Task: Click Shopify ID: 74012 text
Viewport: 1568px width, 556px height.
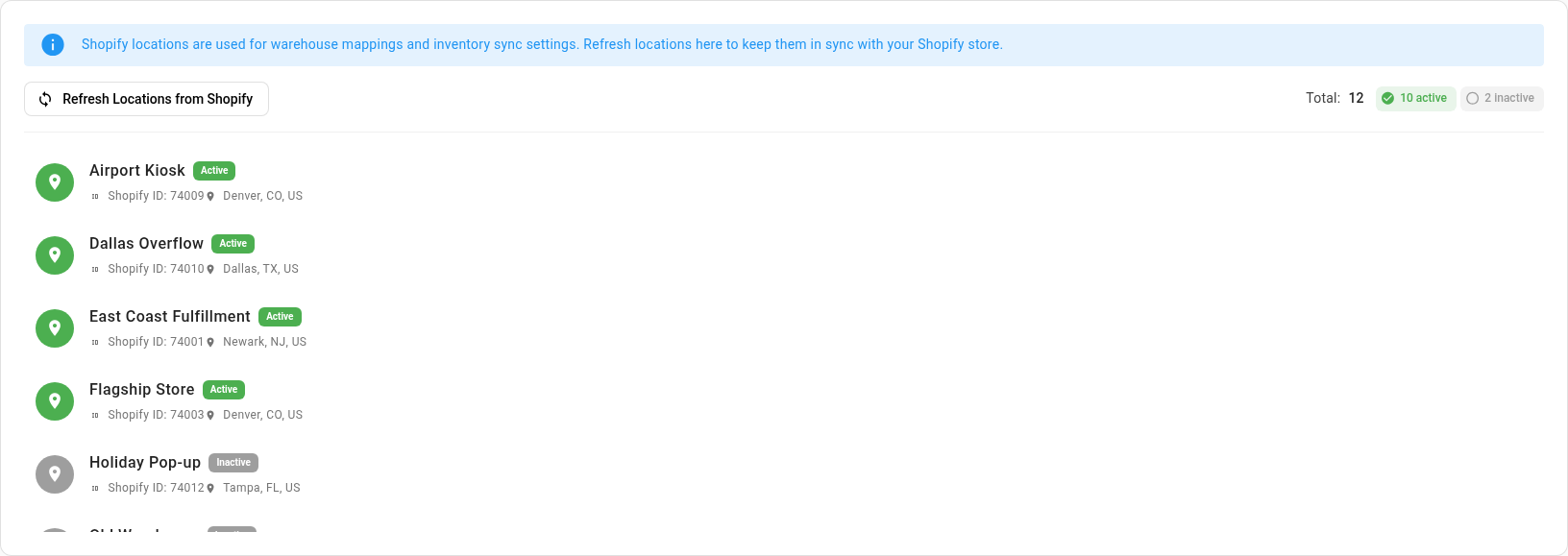Action: pos(156,488)
